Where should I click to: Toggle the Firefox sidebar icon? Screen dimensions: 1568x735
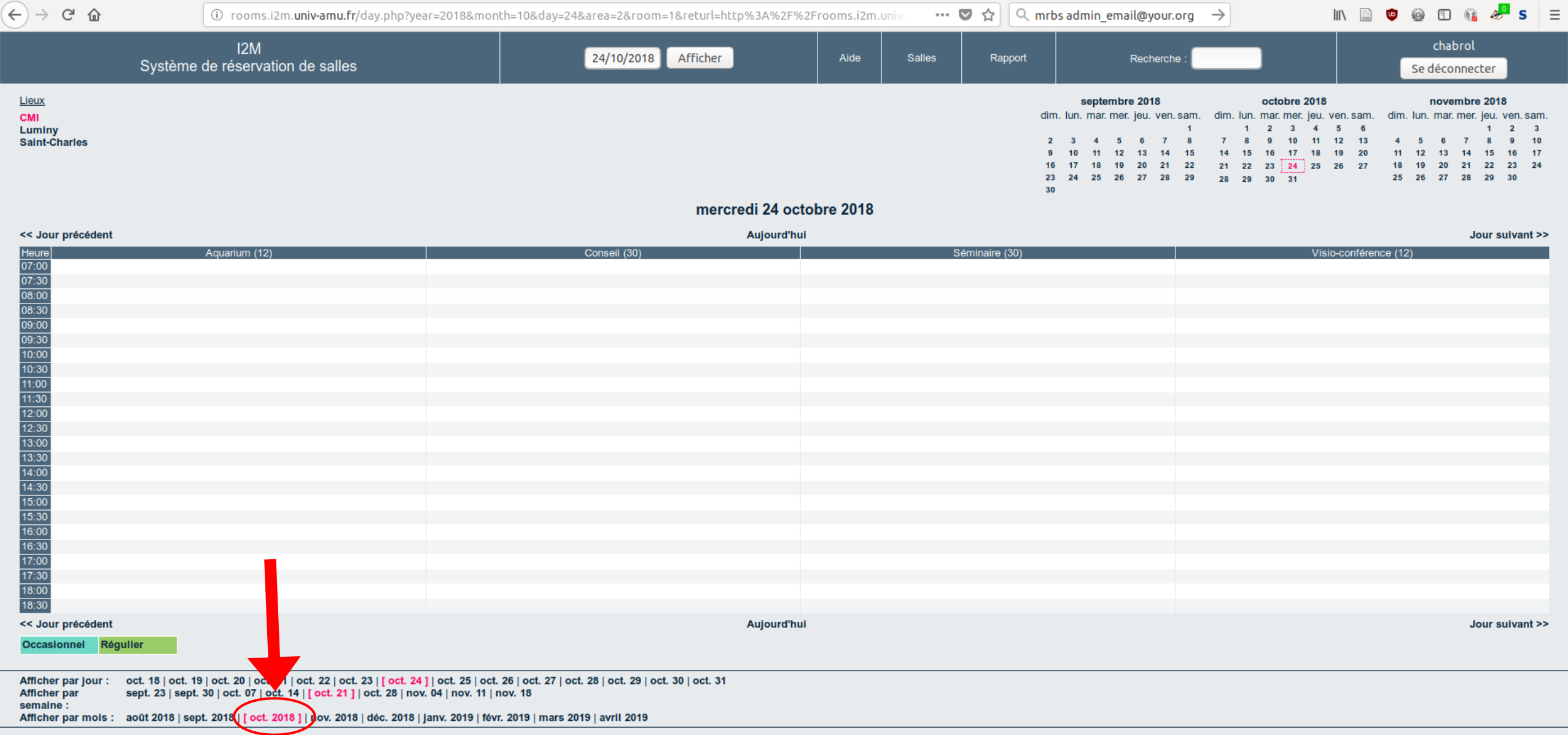click(x=1444, y=15)
